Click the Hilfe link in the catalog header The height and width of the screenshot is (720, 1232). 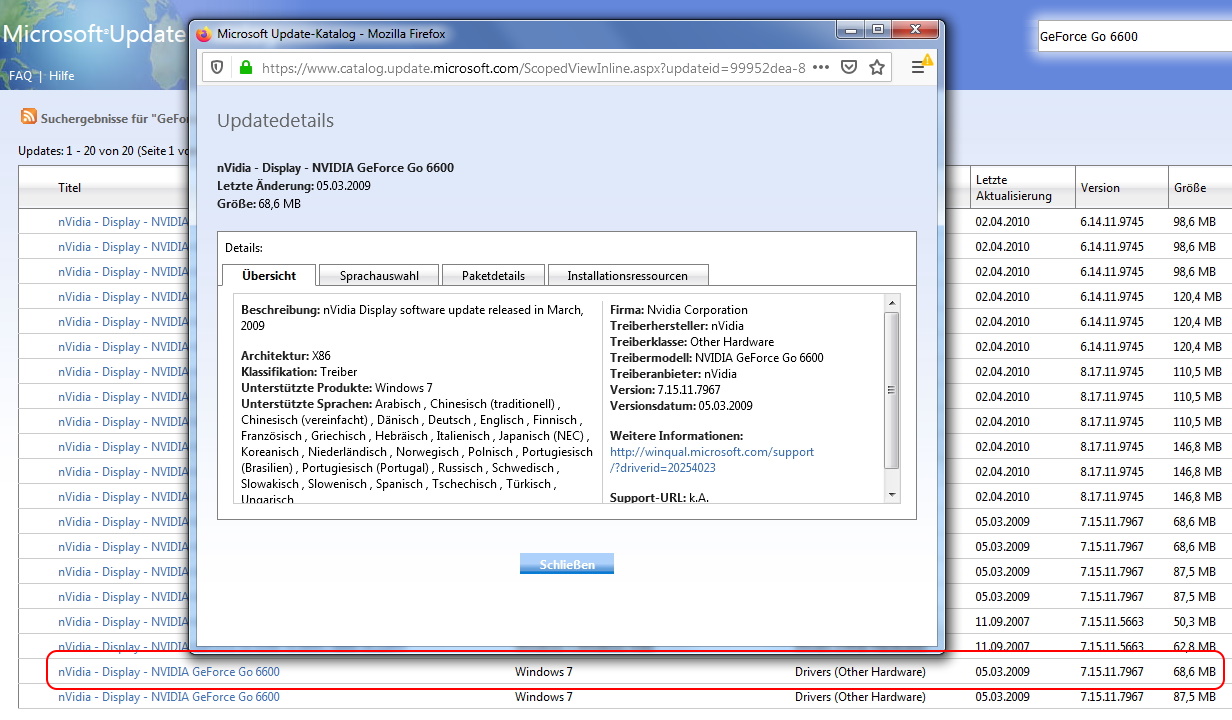pos(61,76)
